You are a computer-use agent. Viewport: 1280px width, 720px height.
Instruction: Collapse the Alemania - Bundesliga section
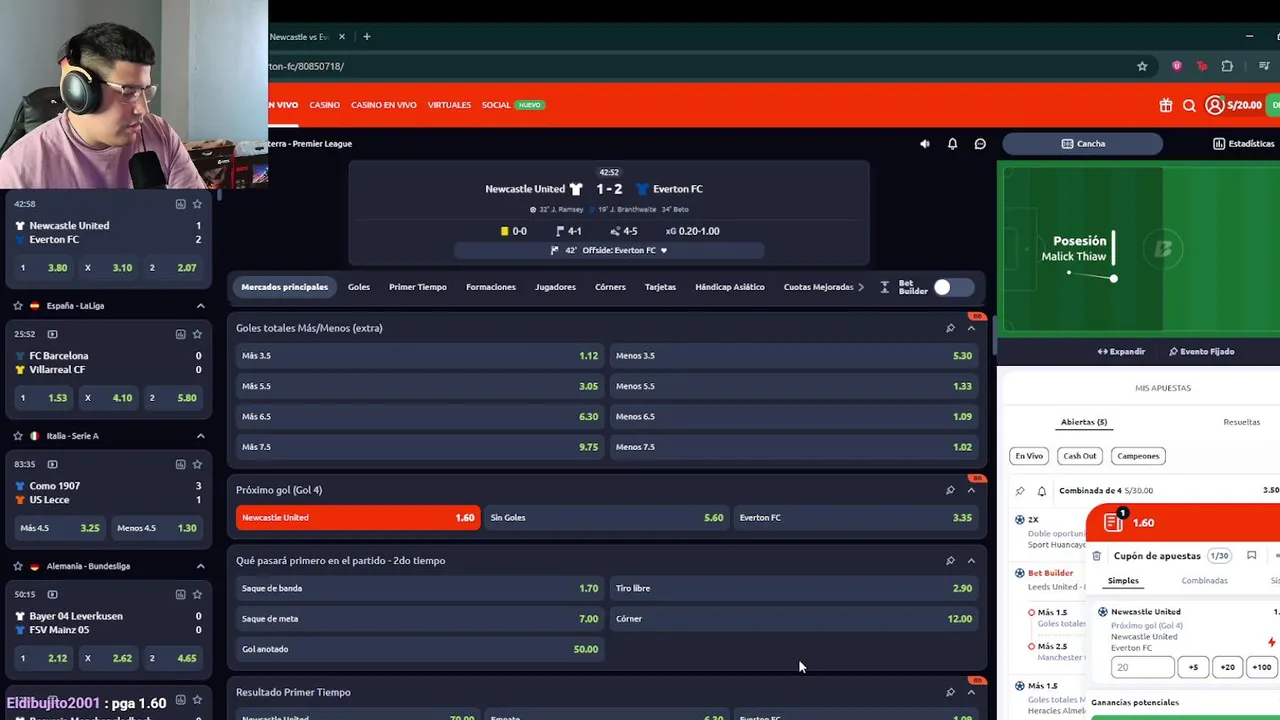coord(200,566)
